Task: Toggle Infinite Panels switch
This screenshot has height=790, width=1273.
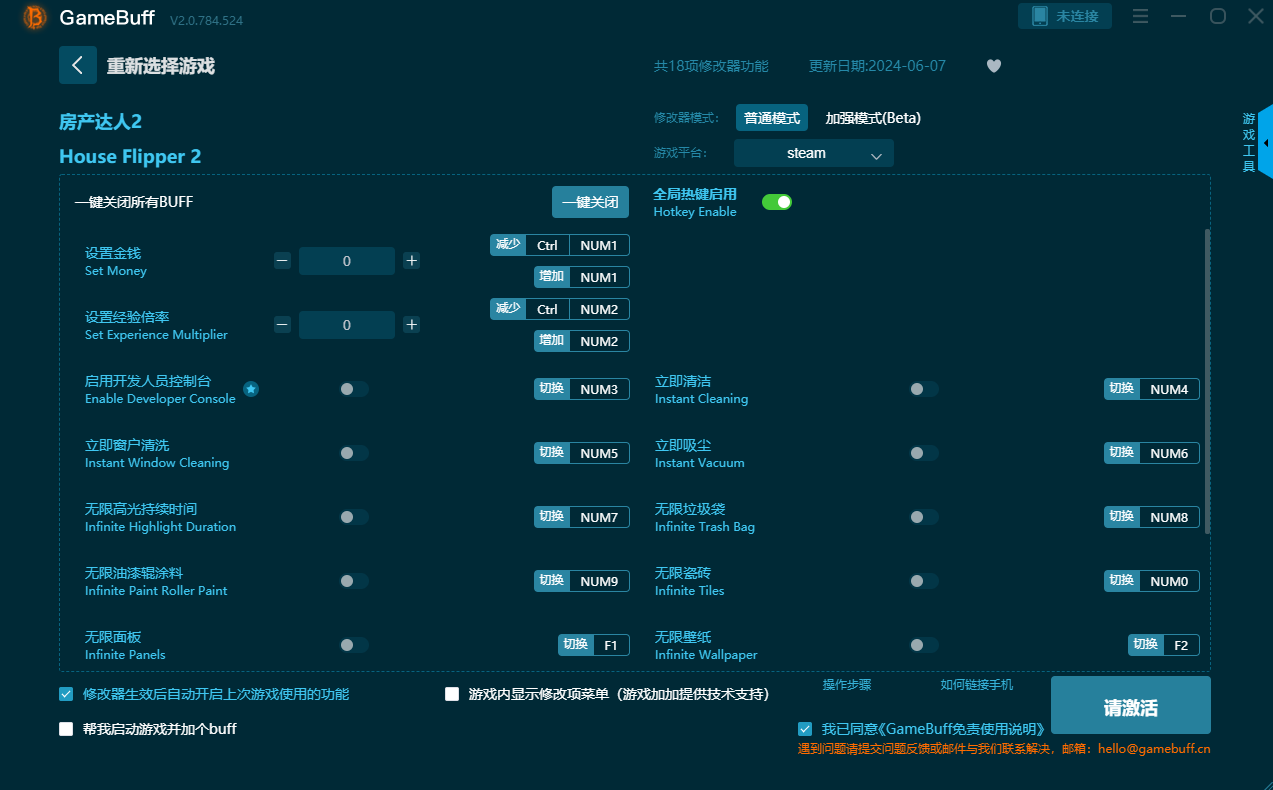Action: [x=353, y=645]
